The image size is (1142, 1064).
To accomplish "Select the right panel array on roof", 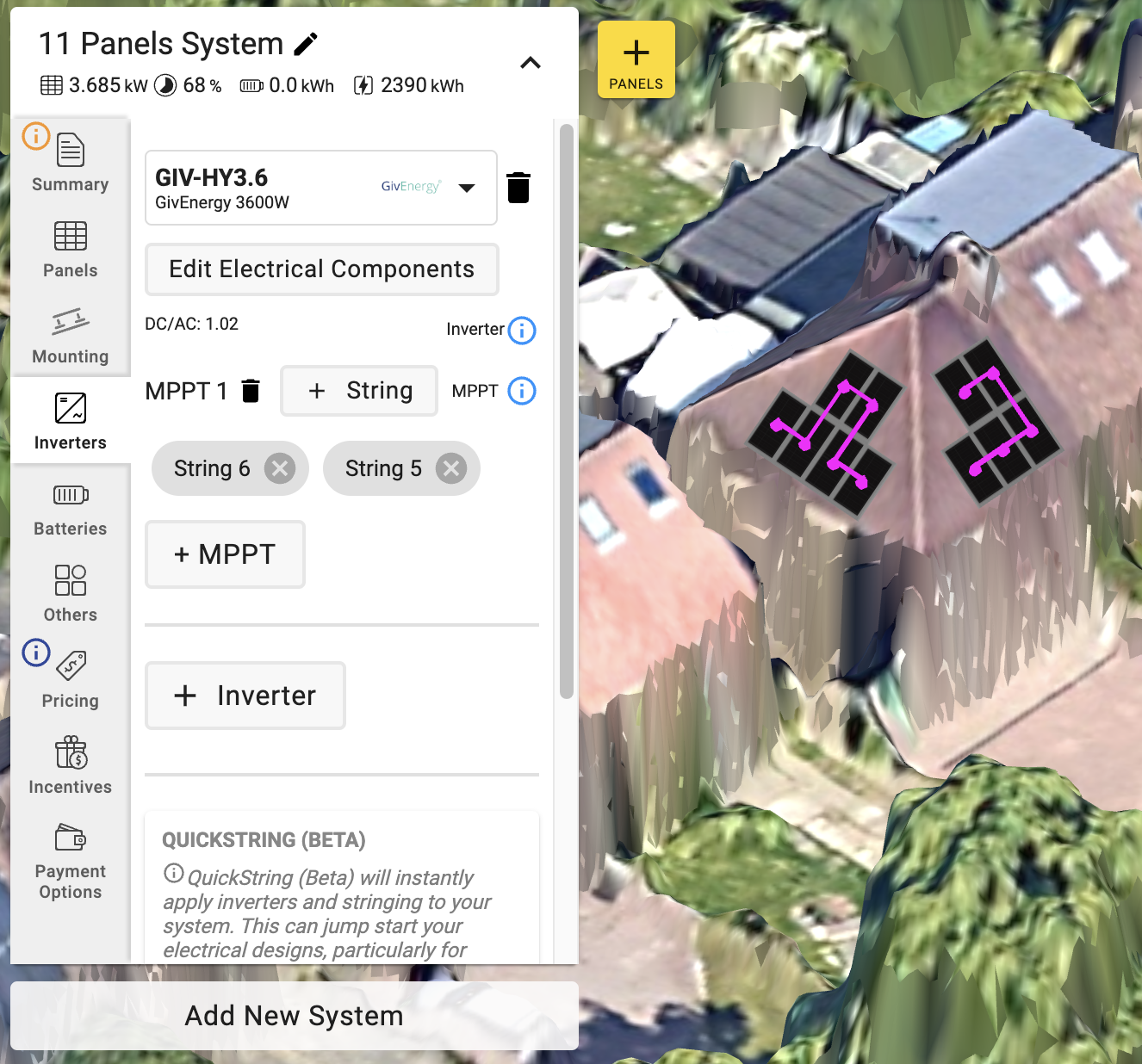I will (997, 420).
